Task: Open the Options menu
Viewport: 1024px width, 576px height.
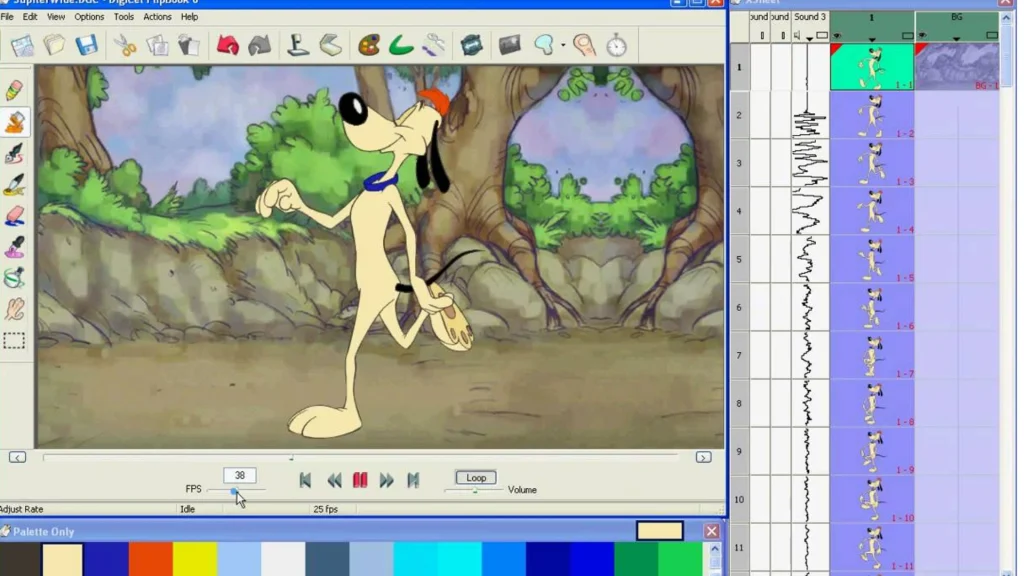Action: 89,16
